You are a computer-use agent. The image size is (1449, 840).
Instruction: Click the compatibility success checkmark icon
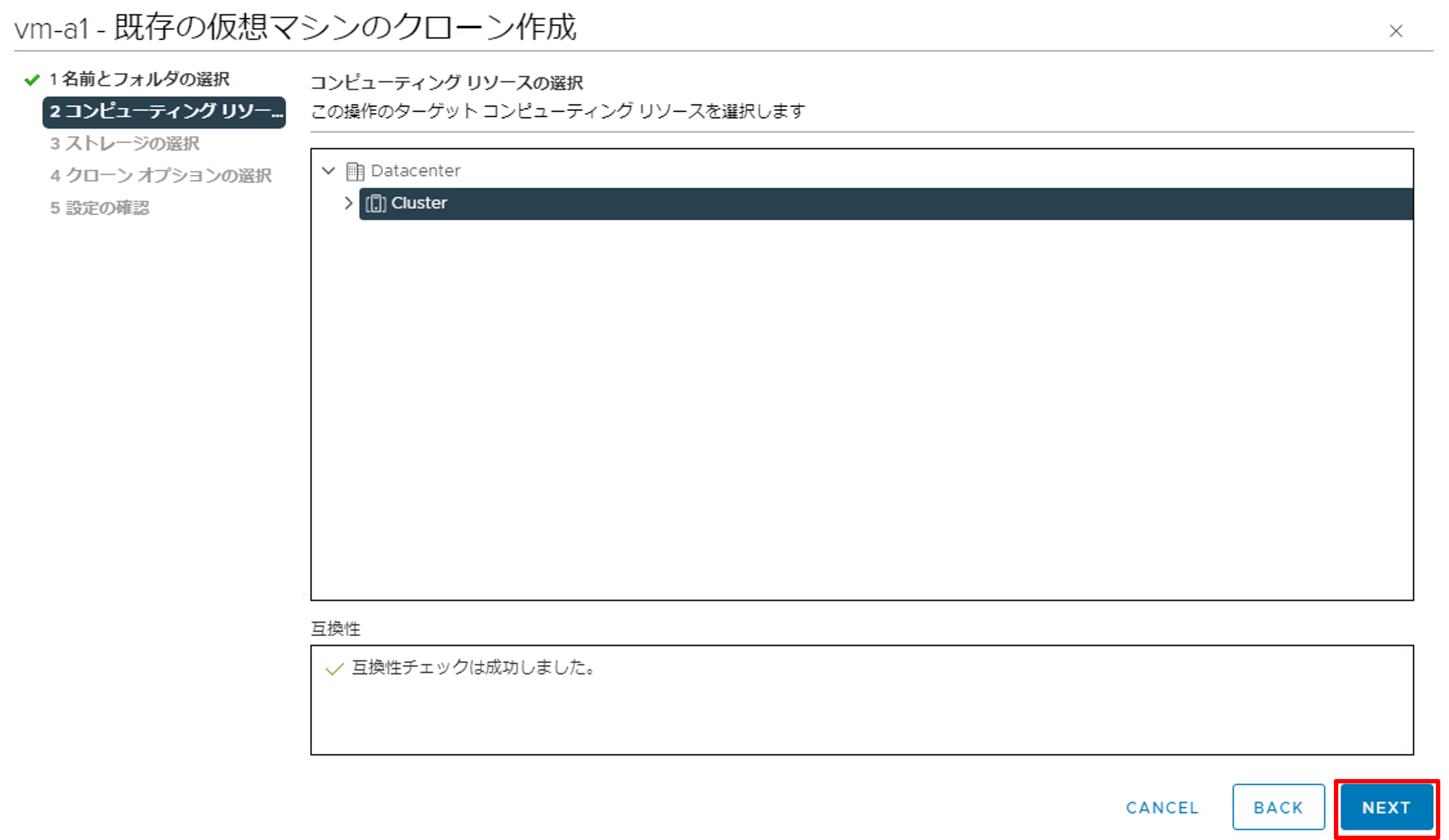(335, 668)
